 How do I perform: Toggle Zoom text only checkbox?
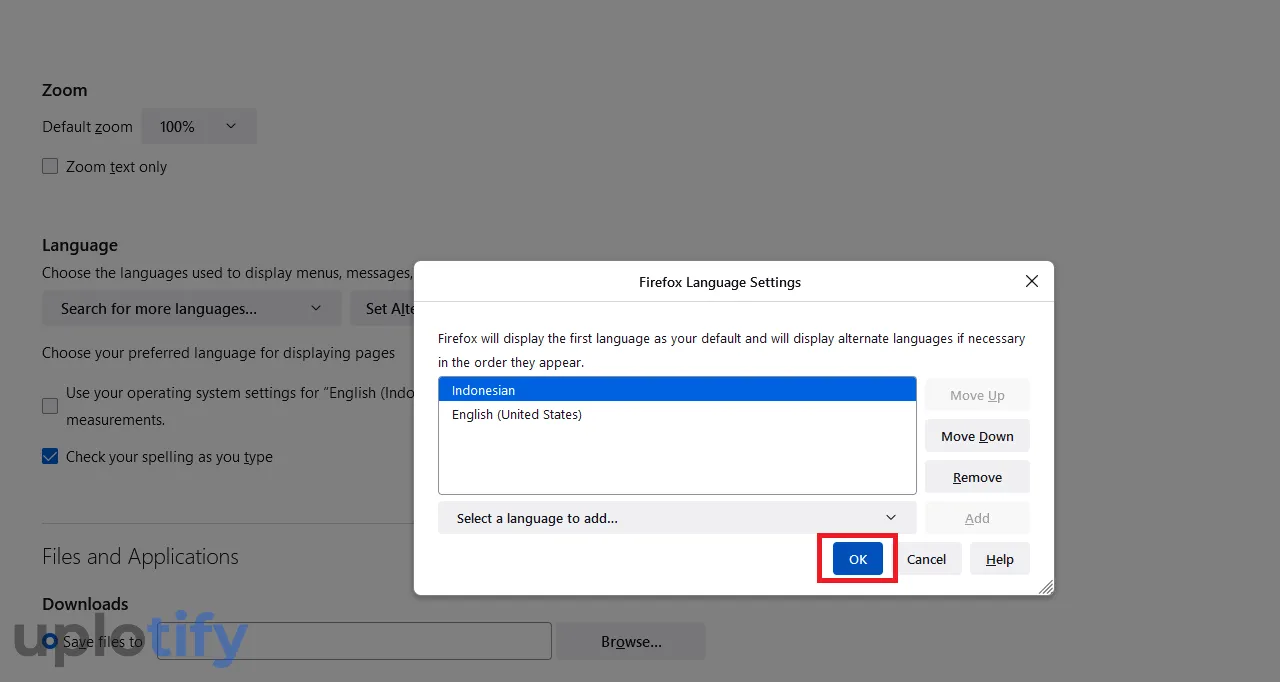[x=50, y=166]
